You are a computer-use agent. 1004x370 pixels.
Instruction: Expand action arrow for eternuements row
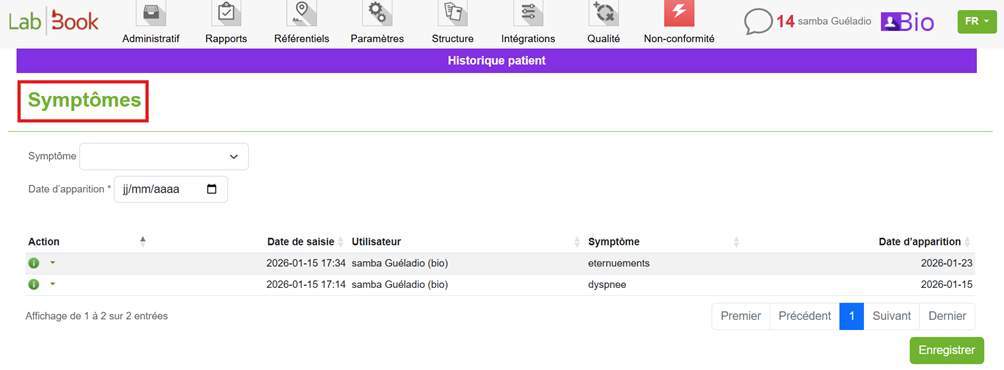53,262
